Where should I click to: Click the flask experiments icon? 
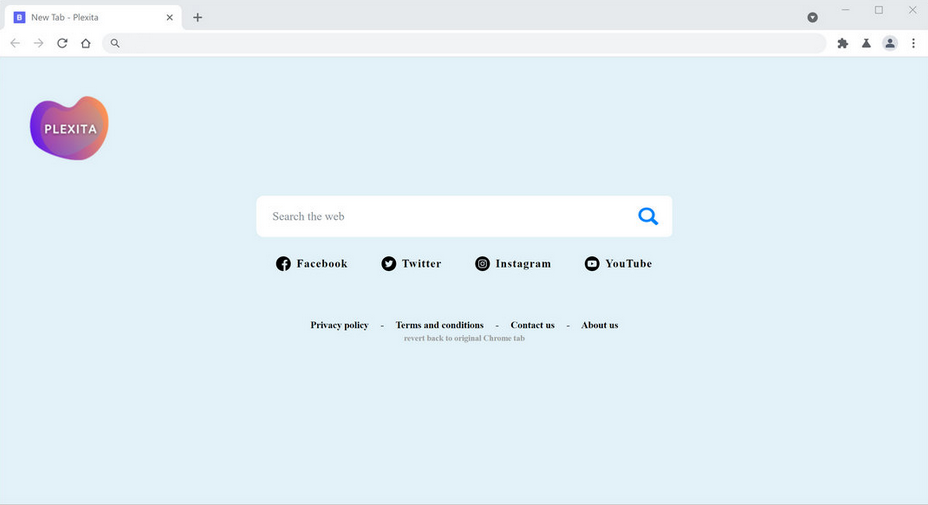tap(866, 43)
